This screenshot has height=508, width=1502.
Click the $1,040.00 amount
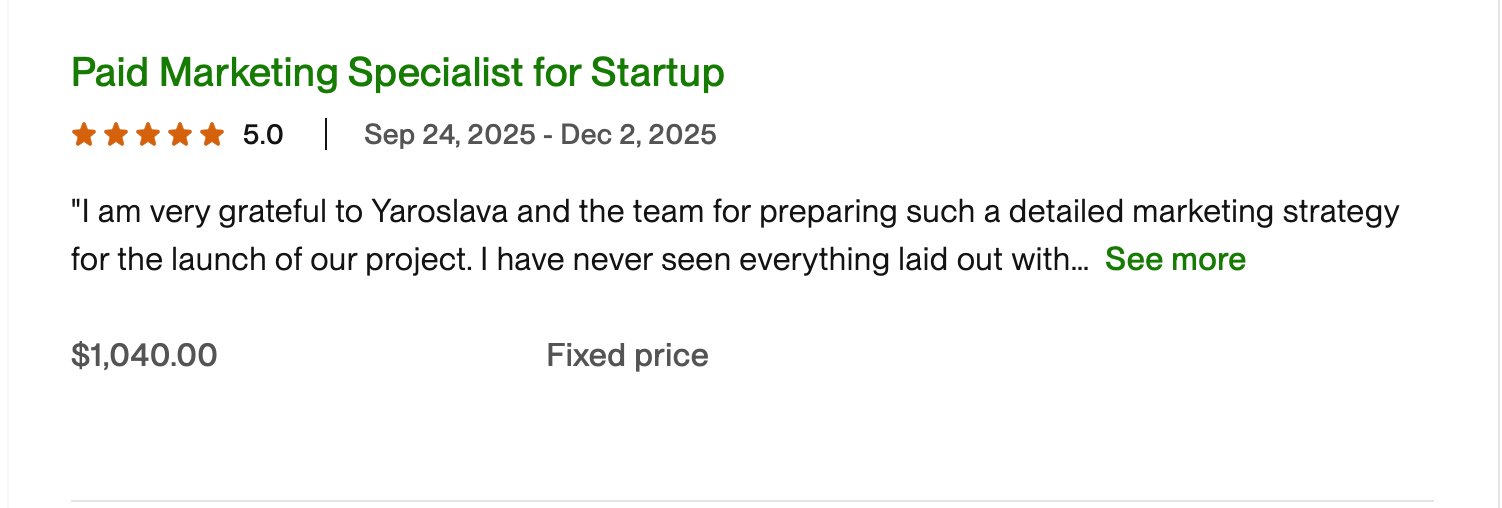coord(144,355)
